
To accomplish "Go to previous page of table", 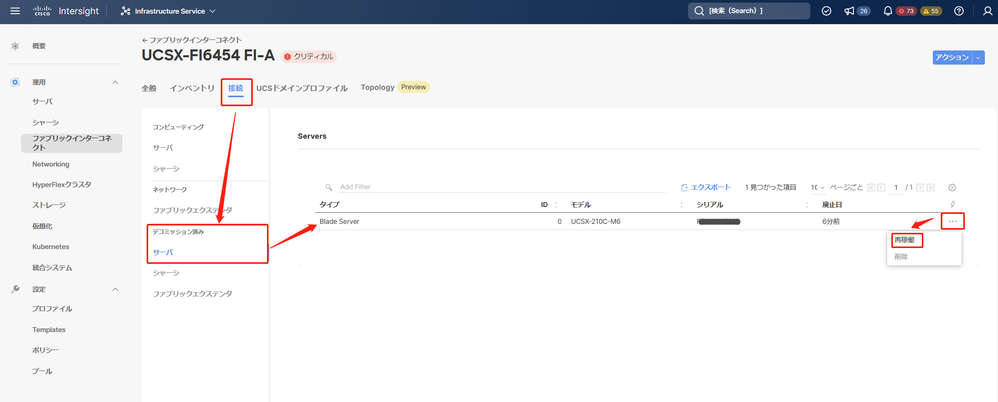I will pyautogui.click(x=881, y=188).
